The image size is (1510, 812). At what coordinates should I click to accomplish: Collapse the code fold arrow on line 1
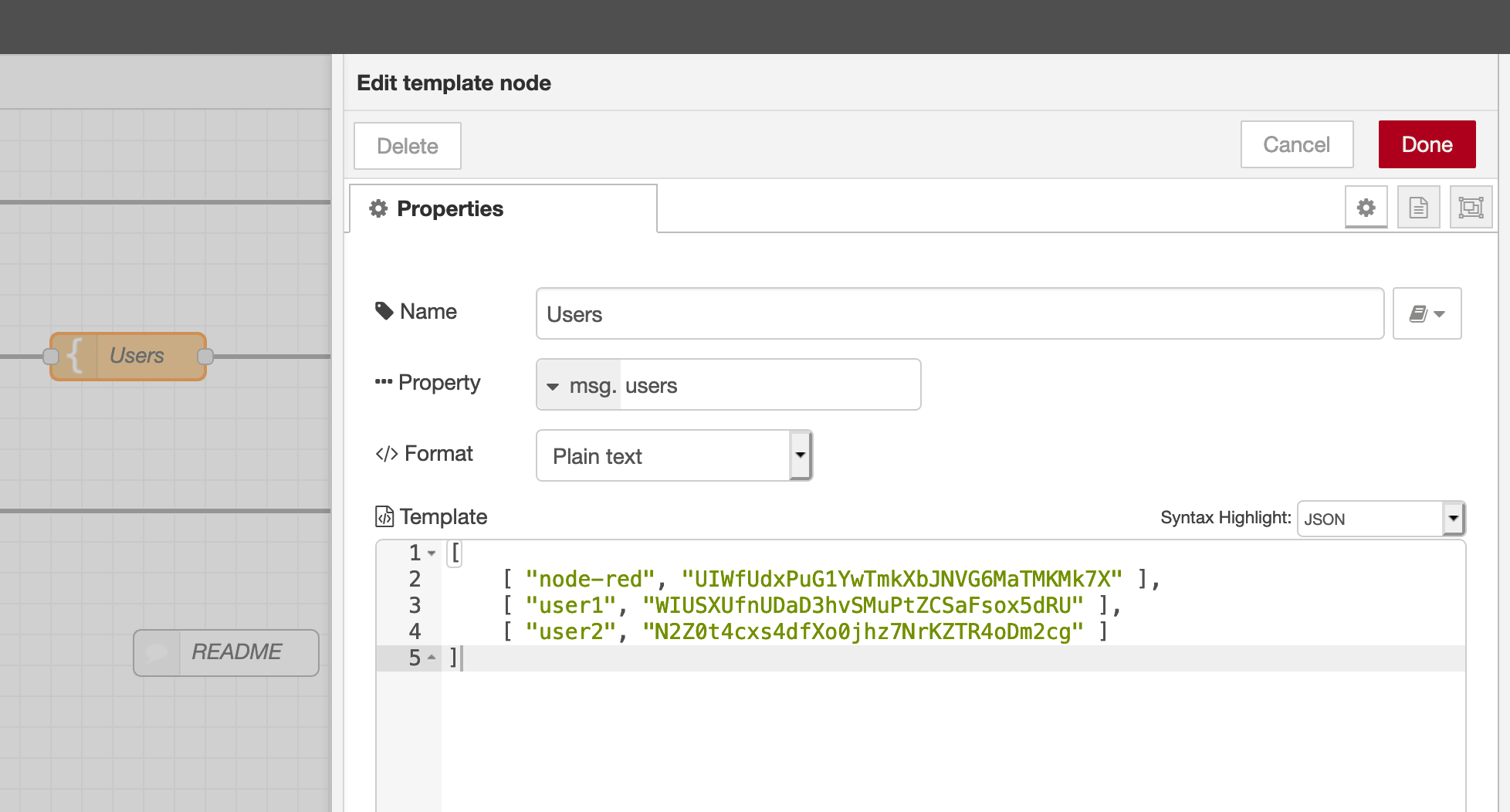[x=432, y=553]
